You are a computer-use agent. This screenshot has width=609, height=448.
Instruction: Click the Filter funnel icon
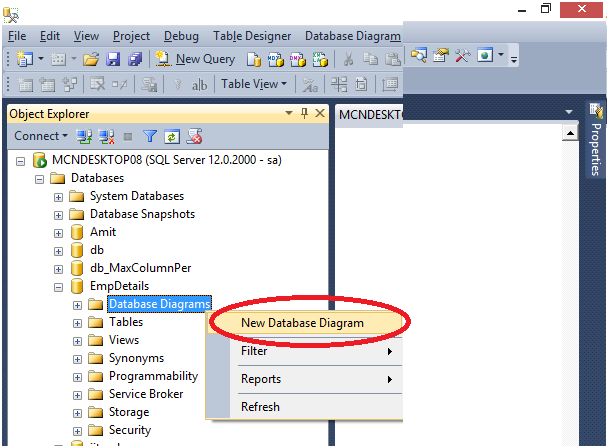[150, 136]
